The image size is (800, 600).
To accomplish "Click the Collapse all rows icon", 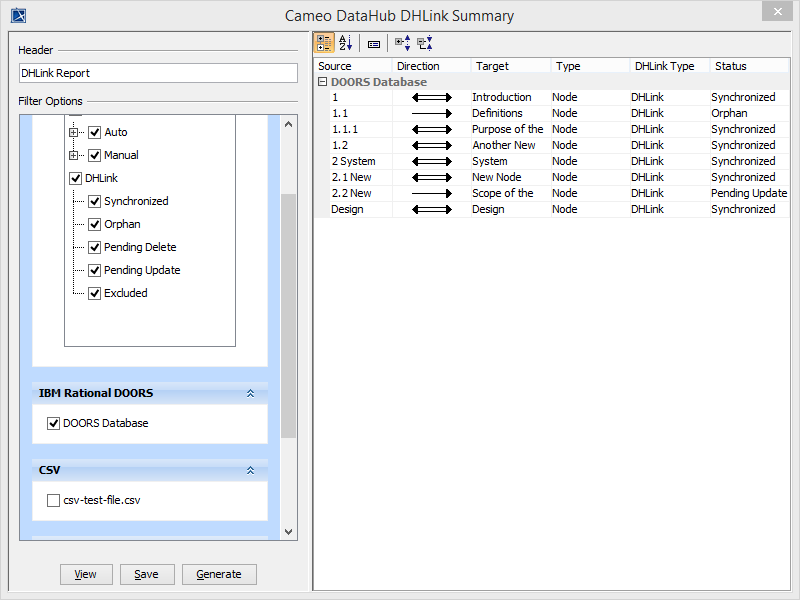I will tap(424, 43).
